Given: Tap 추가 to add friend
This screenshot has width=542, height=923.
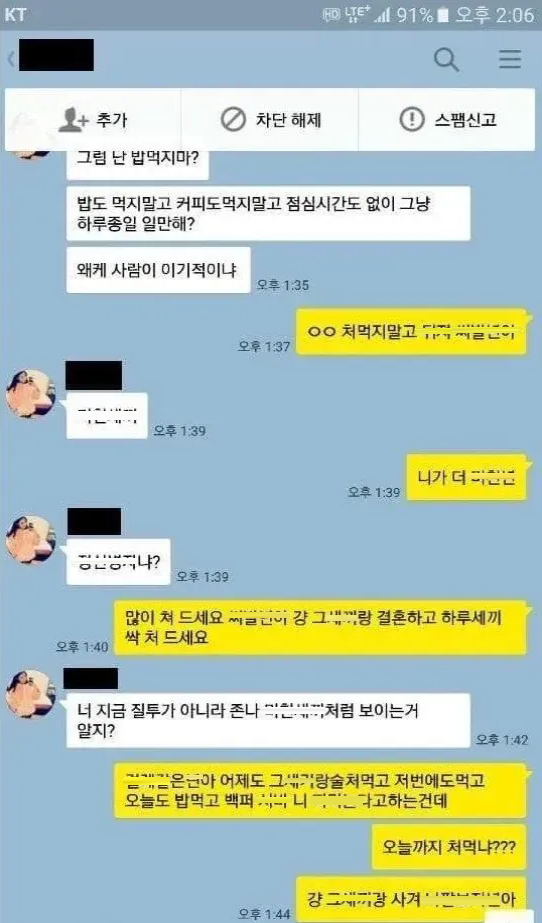Looking at the screenshot, I should pyautogui.click(x=111, y=120).
